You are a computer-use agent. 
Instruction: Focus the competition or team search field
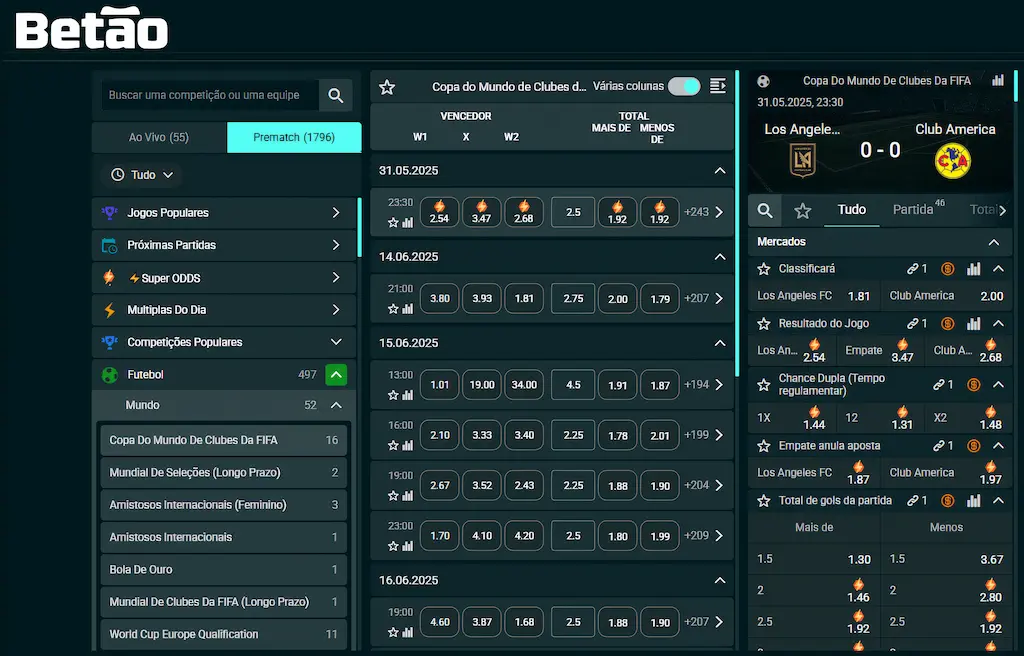(210, 95)
